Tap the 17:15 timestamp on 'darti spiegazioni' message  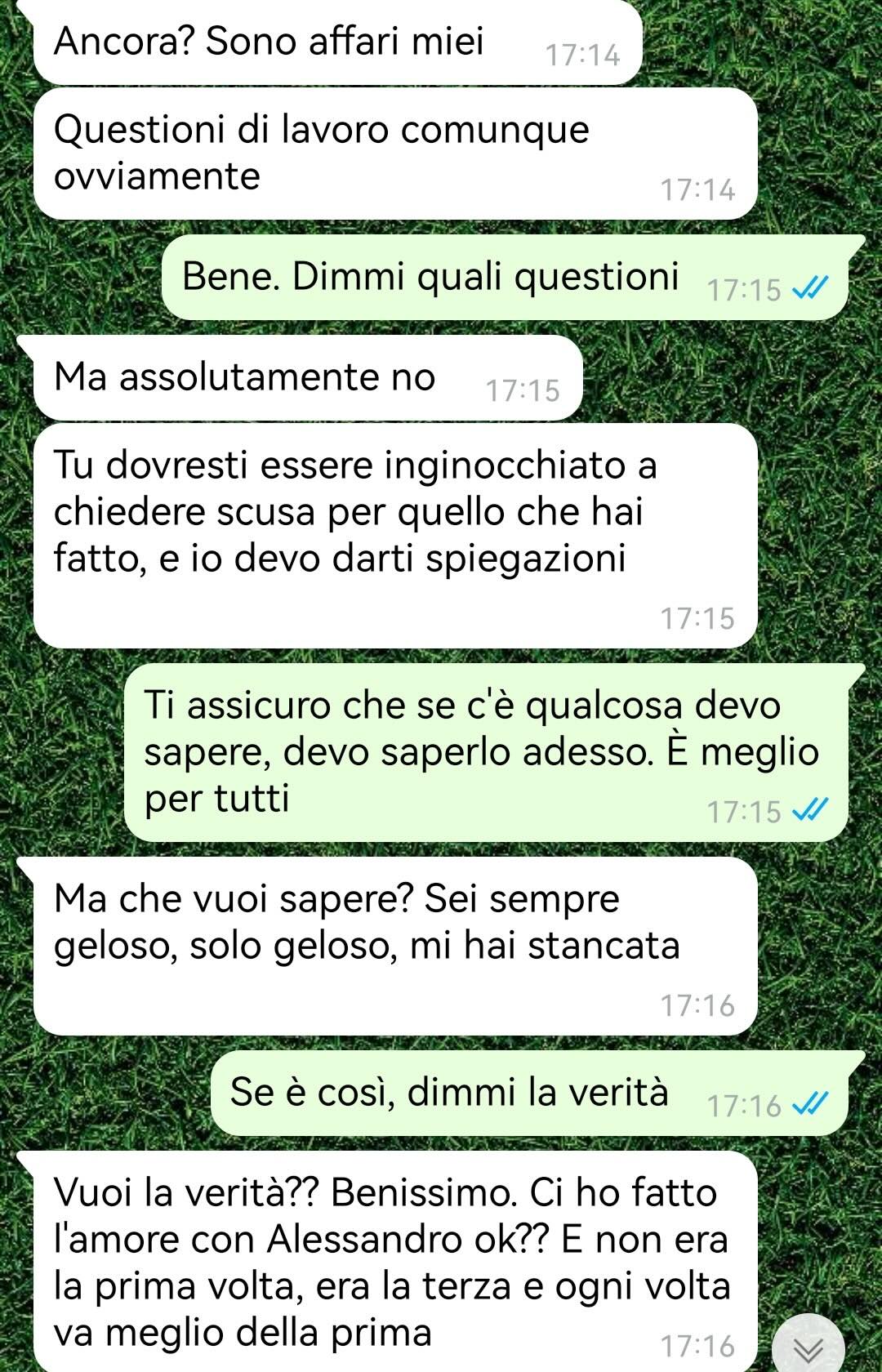(x=697, y=619)
